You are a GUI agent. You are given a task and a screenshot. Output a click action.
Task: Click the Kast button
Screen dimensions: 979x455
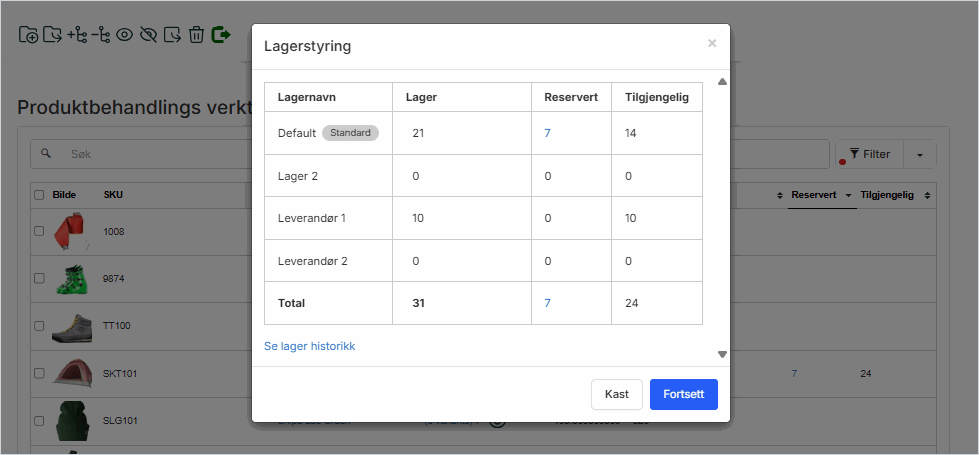coord(617,394)
